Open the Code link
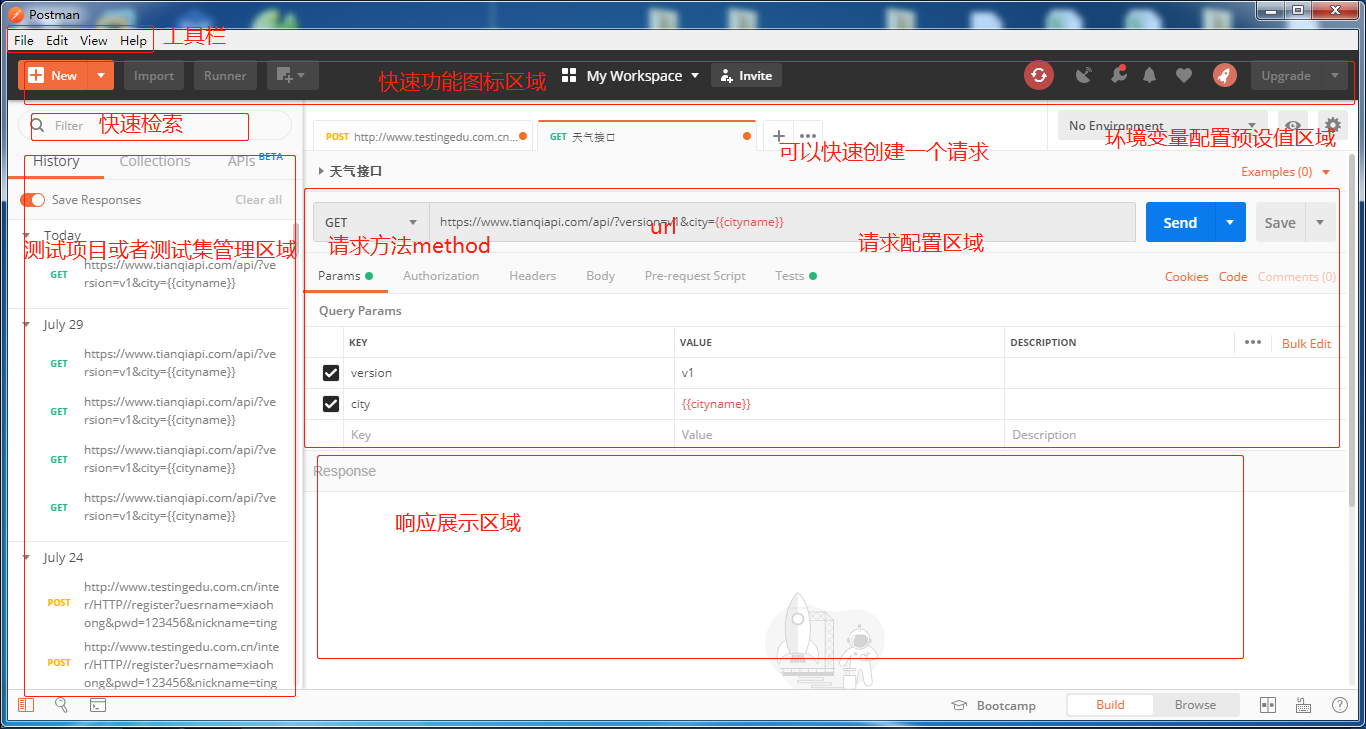This screenshot has height=729, width=1366. 1233,277
